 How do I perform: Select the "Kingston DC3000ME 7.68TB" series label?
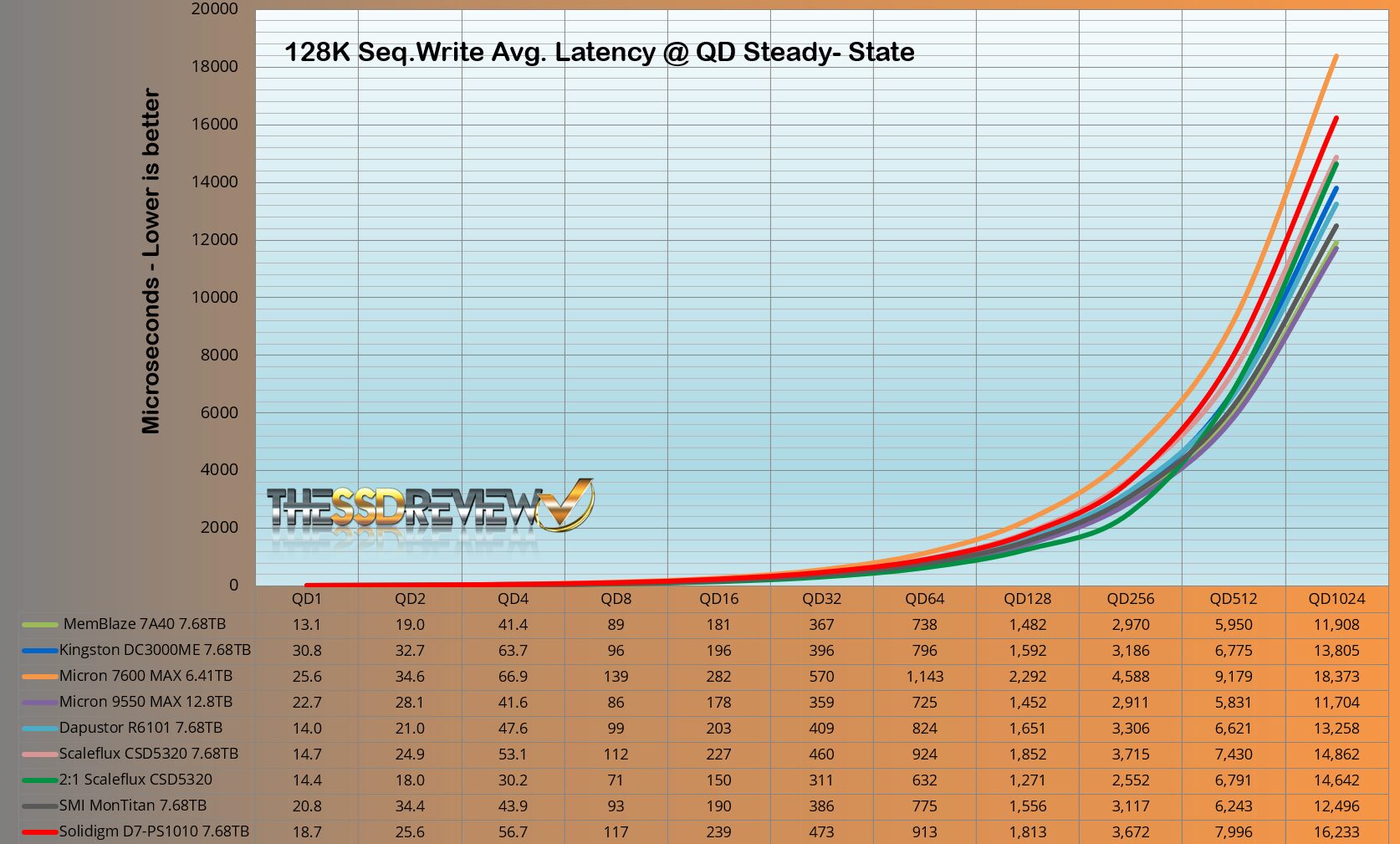(x=155, y=650)
